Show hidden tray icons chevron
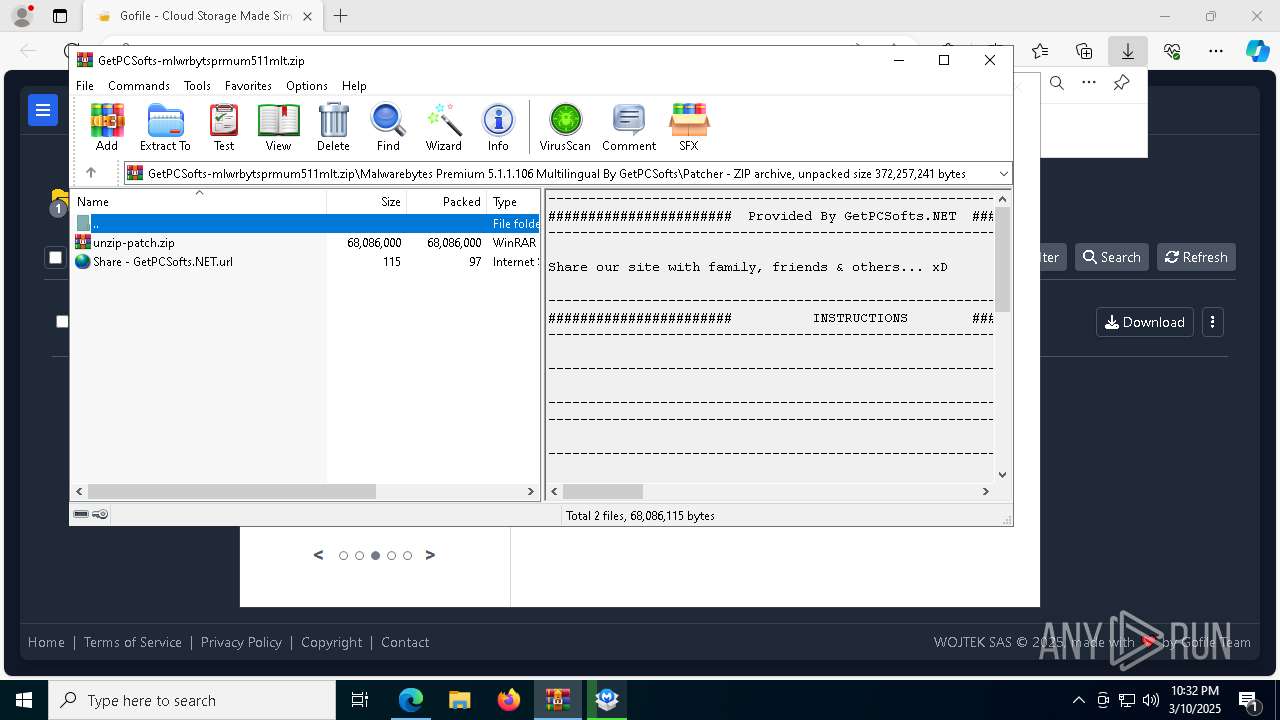The height and width of the screenshot is (720, 1280). (x=1078, y=700)
